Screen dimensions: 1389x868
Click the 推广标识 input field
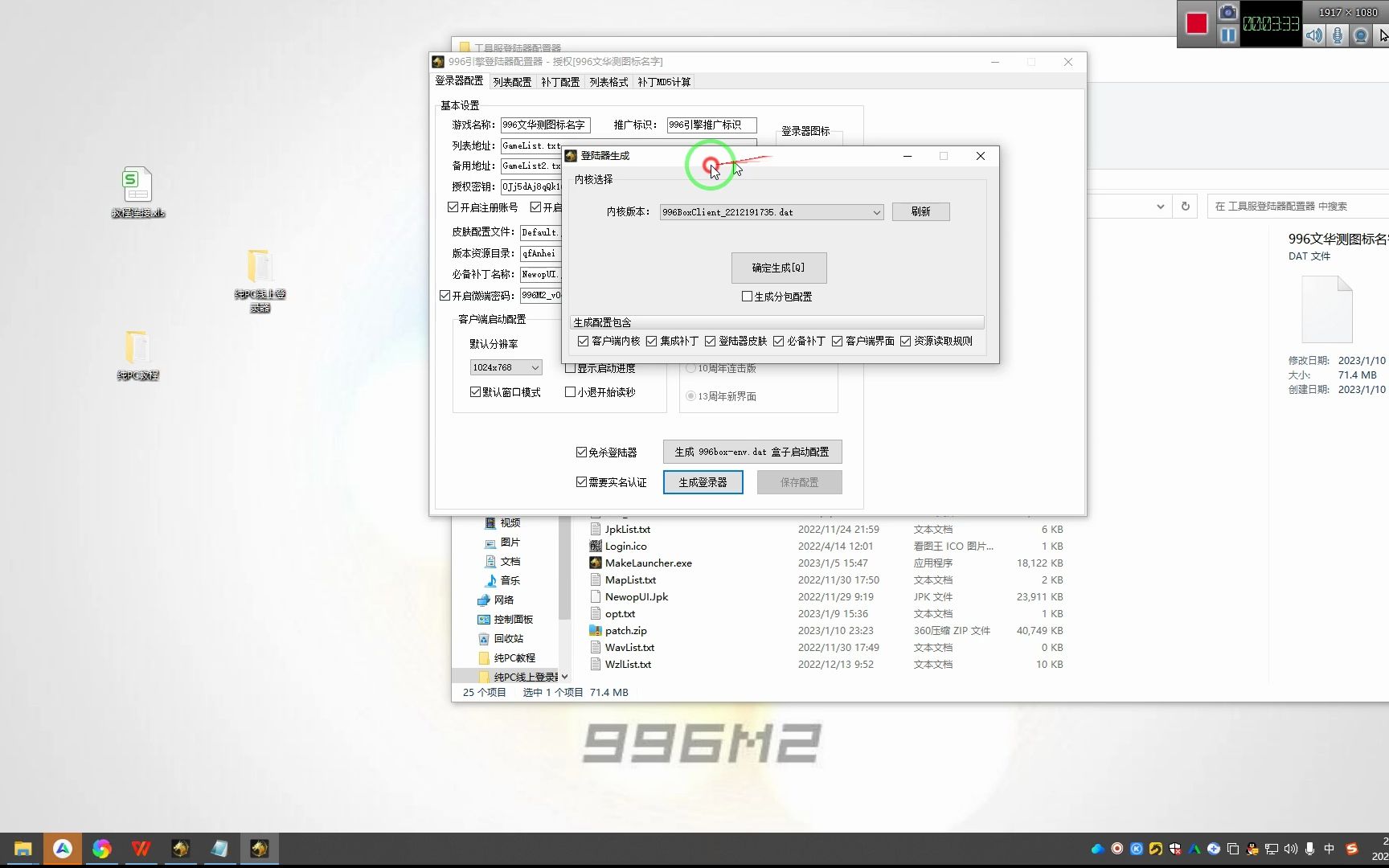tap(711, 125)
